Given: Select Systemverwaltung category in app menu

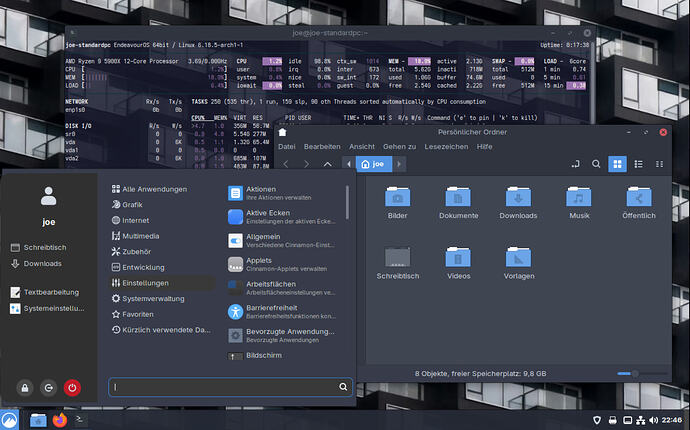Looking at the screenshot, I should click(x=152, y=298).
